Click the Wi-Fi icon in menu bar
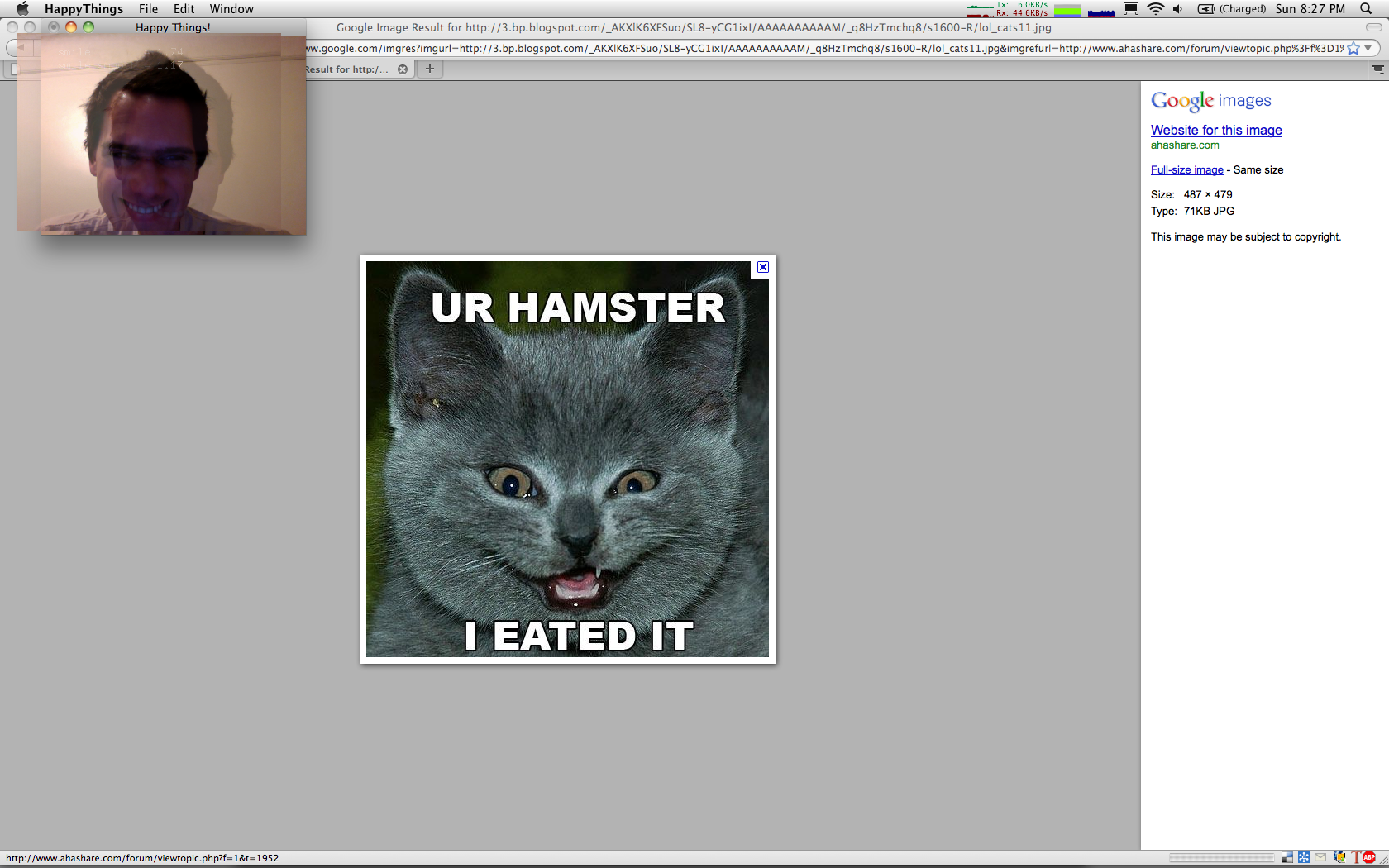Screen dimensions: 1389x868 click(x=1155, y=9)
